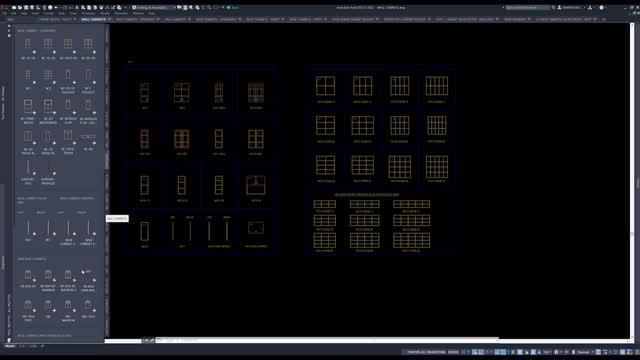The height and width of the screenshot is (360, 640).
Task: Open the Help question mark icon
Action: click(601, 7)
